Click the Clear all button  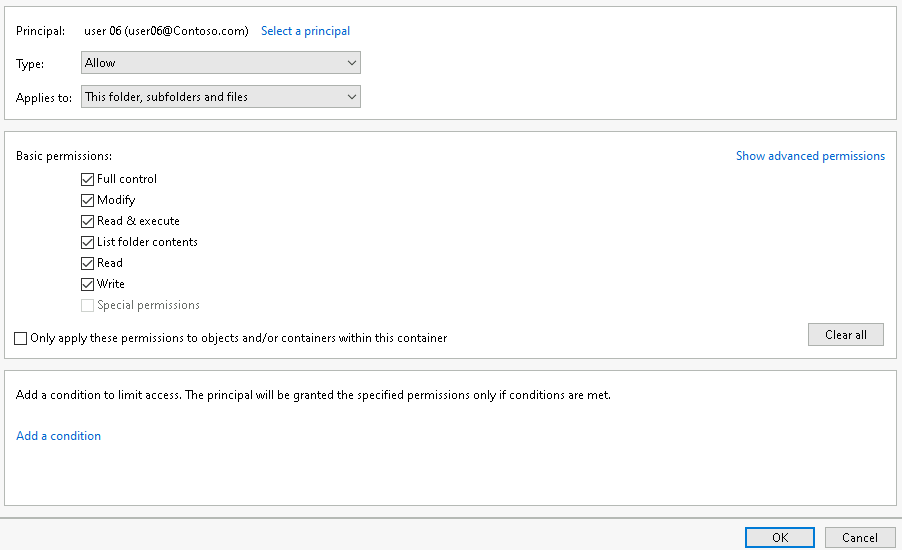[x=846, y=335]
